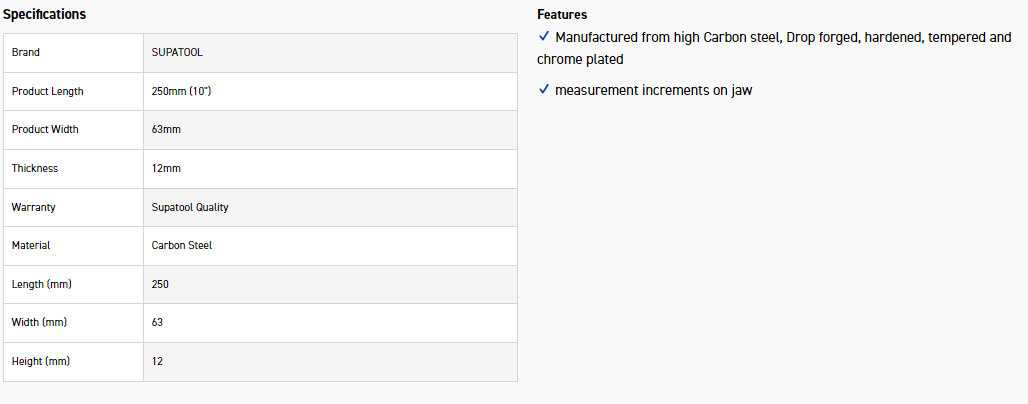Select the SUPATOOL brand value
Image resolution: width=1028 pixels, height=404 pixels.
tap(177, 52)
